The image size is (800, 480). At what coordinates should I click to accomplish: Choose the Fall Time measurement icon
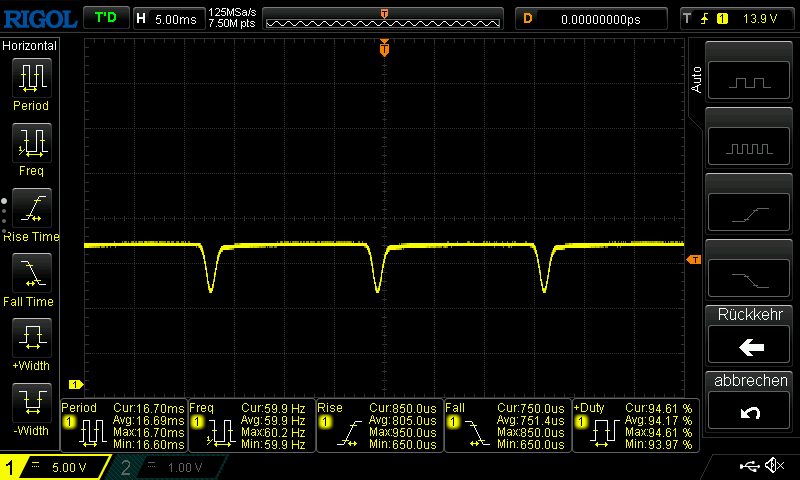click(30, 272)
